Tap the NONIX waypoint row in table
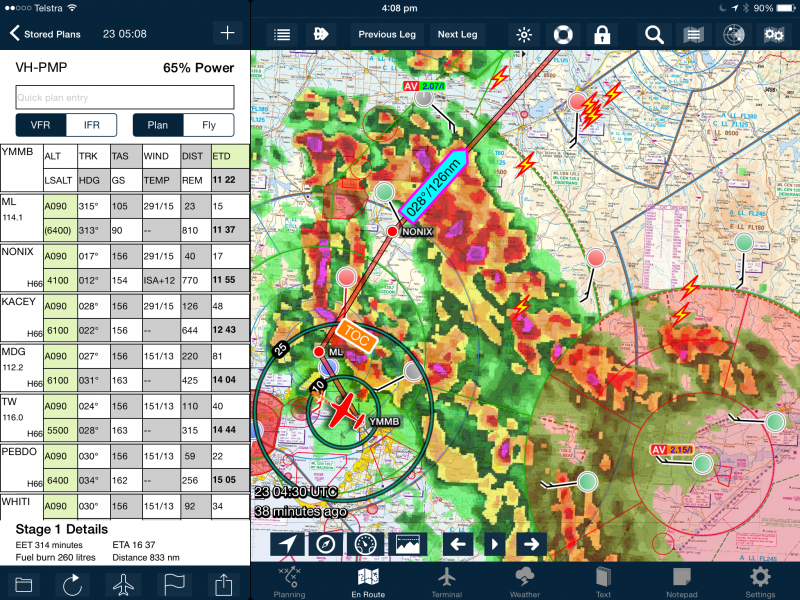 pyautogui.click(x=125, y=268)
